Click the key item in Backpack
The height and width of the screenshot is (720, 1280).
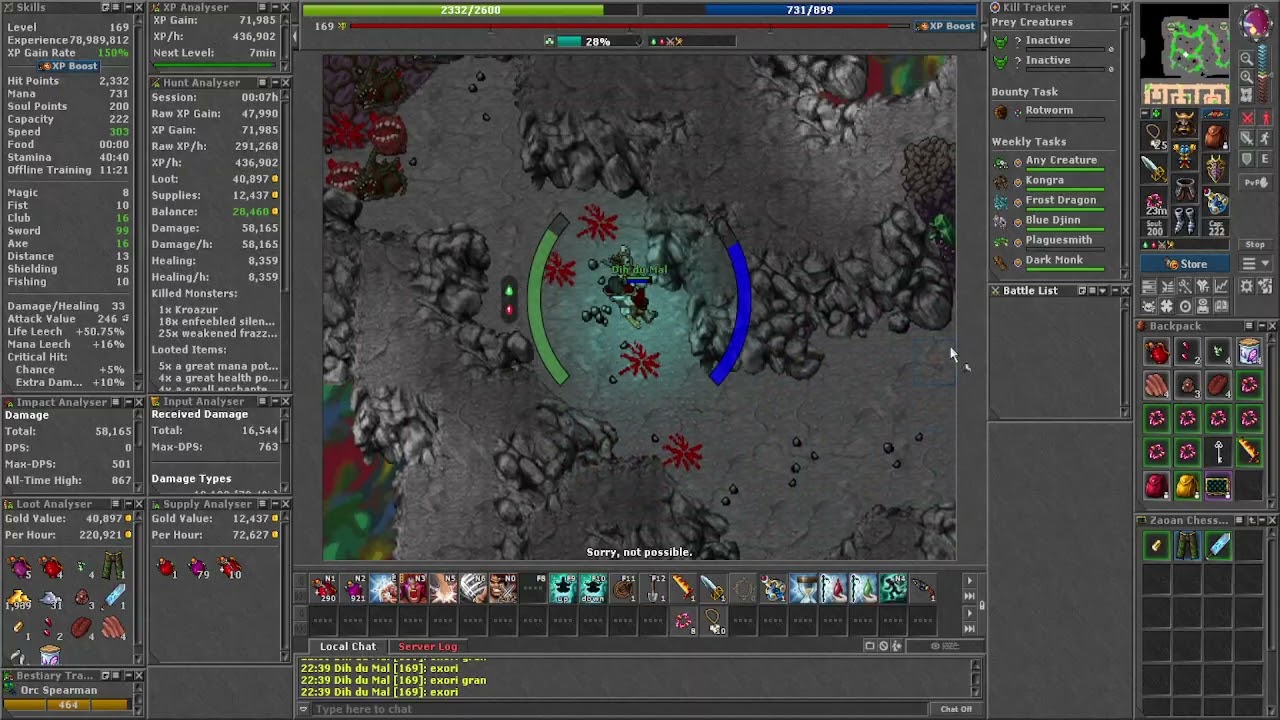click(x=1218, y=453)
